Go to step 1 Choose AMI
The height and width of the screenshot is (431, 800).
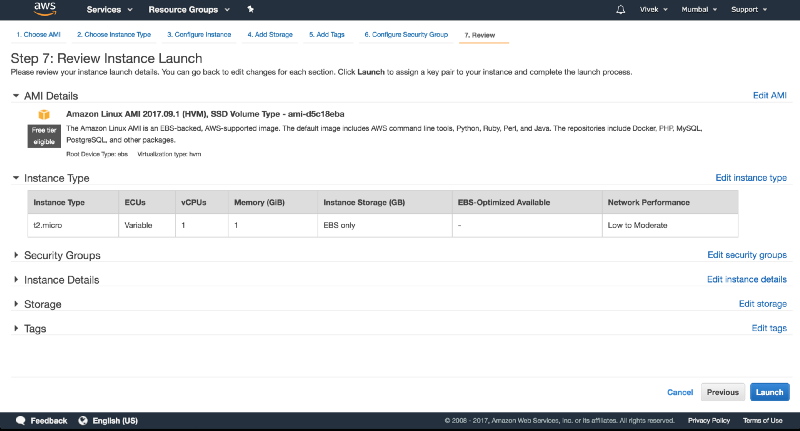click(x=38, y=35)
